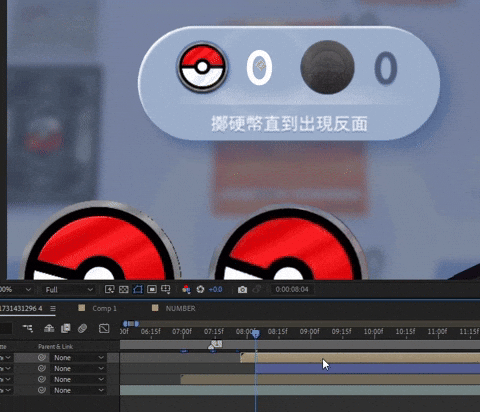Enable Motion Blur for layers
Screen dimensions: 480x412
point(82,329)
